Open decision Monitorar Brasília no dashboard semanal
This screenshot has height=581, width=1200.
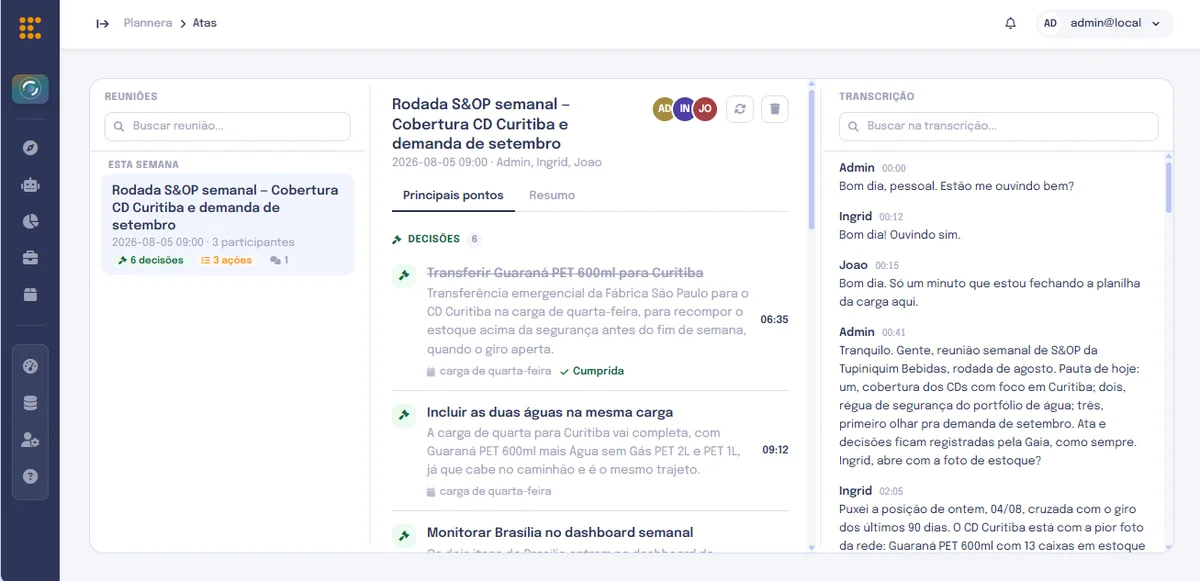click(560, 532)
